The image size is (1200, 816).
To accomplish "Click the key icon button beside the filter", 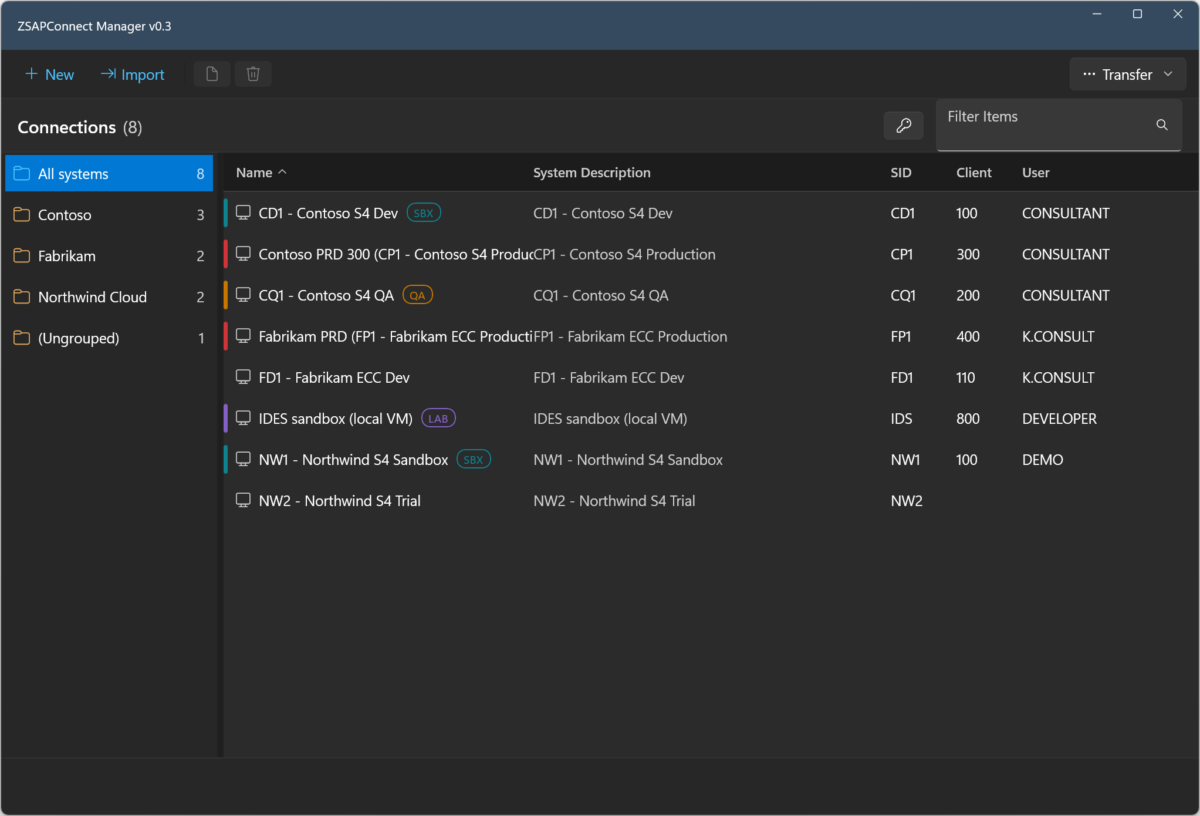I will [903, 125].
